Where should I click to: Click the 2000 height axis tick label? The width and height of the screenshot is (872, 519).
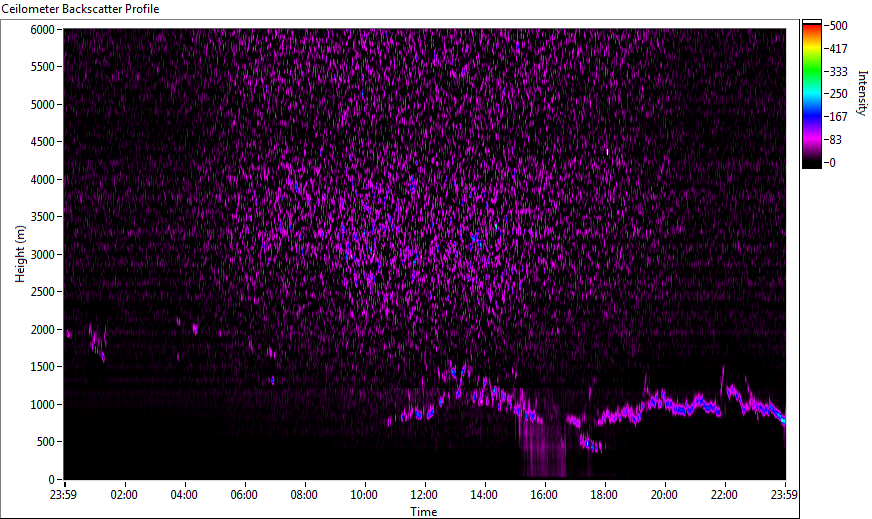(x=42, y=330)
